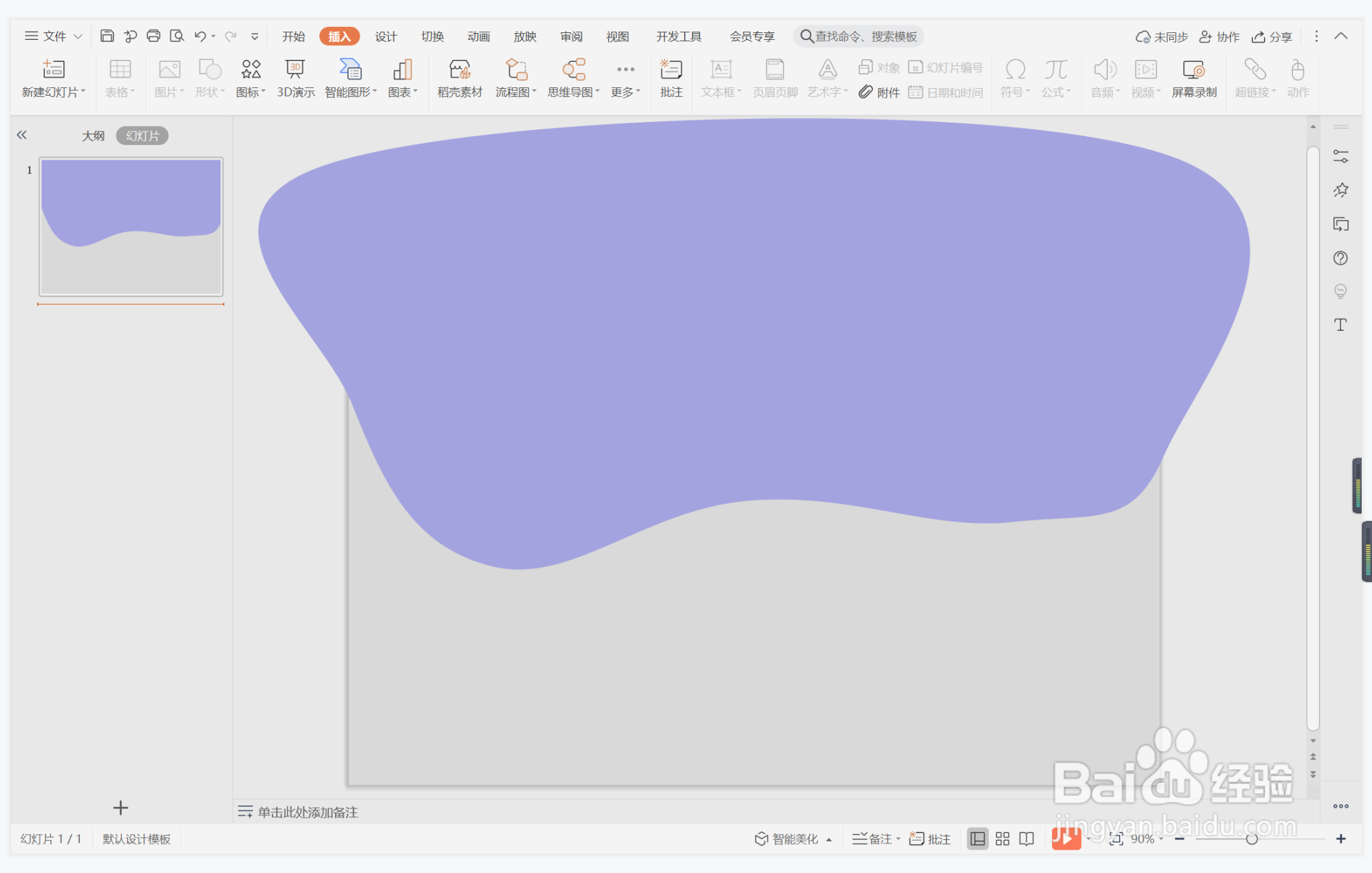Insert a comment with 批注 icon
Screen dimensions: 1372x873
(671, 77)
